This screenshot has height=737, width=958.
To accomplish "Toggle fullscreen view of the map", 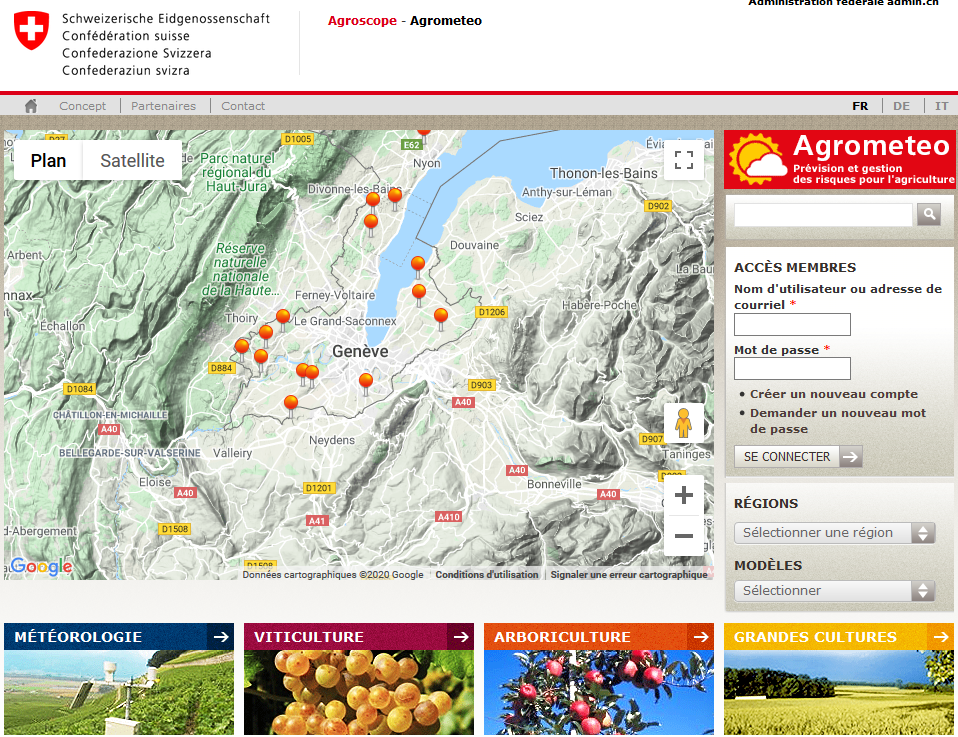I will tap(684, 160).
